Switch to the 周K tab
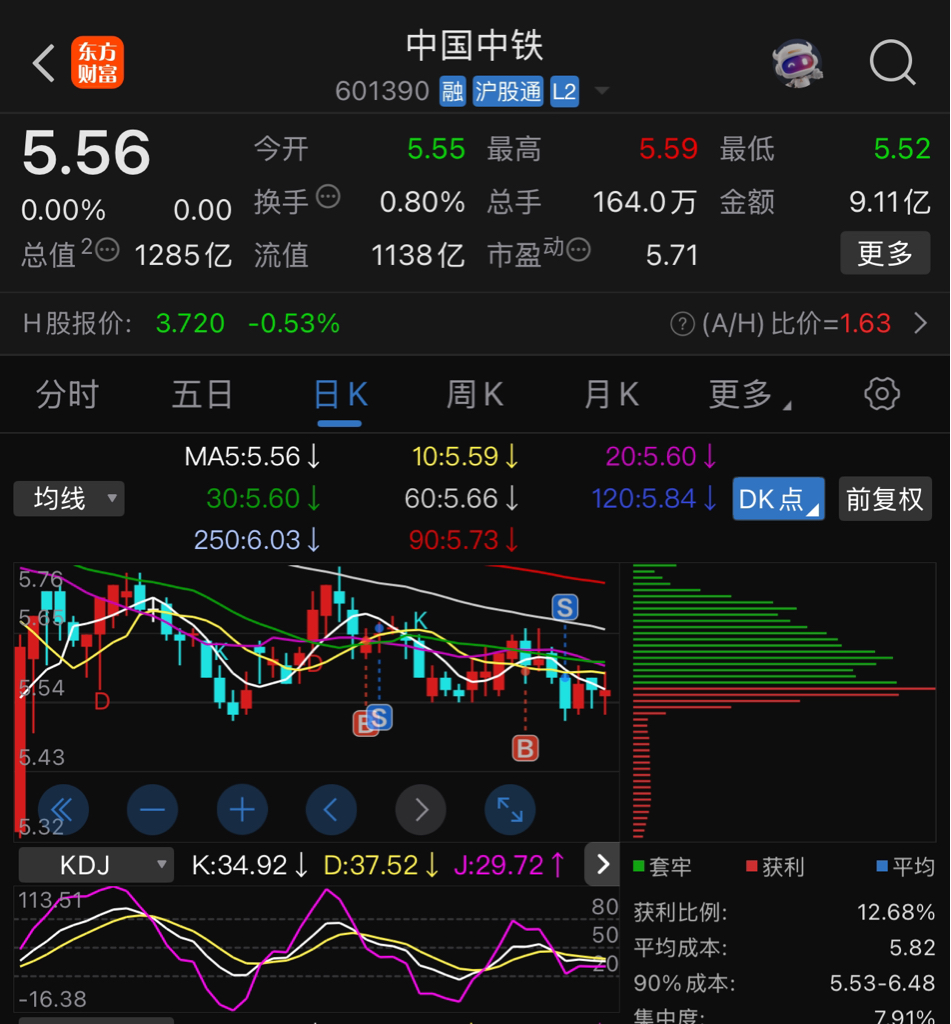Viewport: 951px width, 1024px height. click(475, 394)
